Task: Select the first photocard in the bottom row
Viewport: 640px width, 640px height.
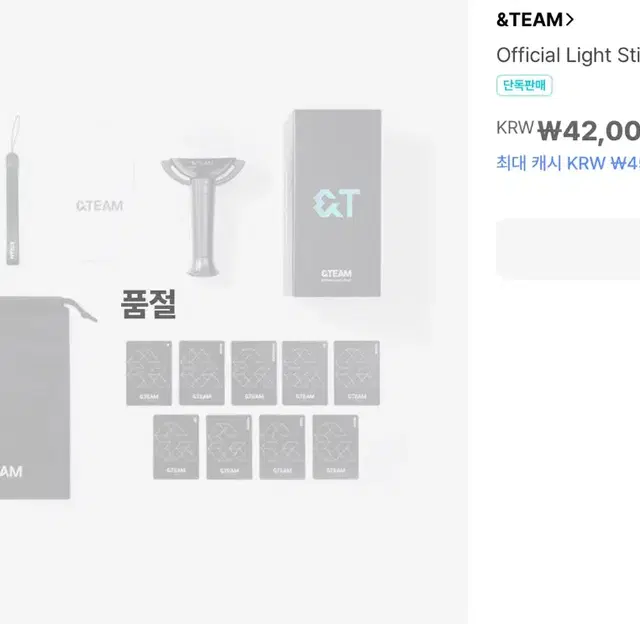Action: click(176, 446)
